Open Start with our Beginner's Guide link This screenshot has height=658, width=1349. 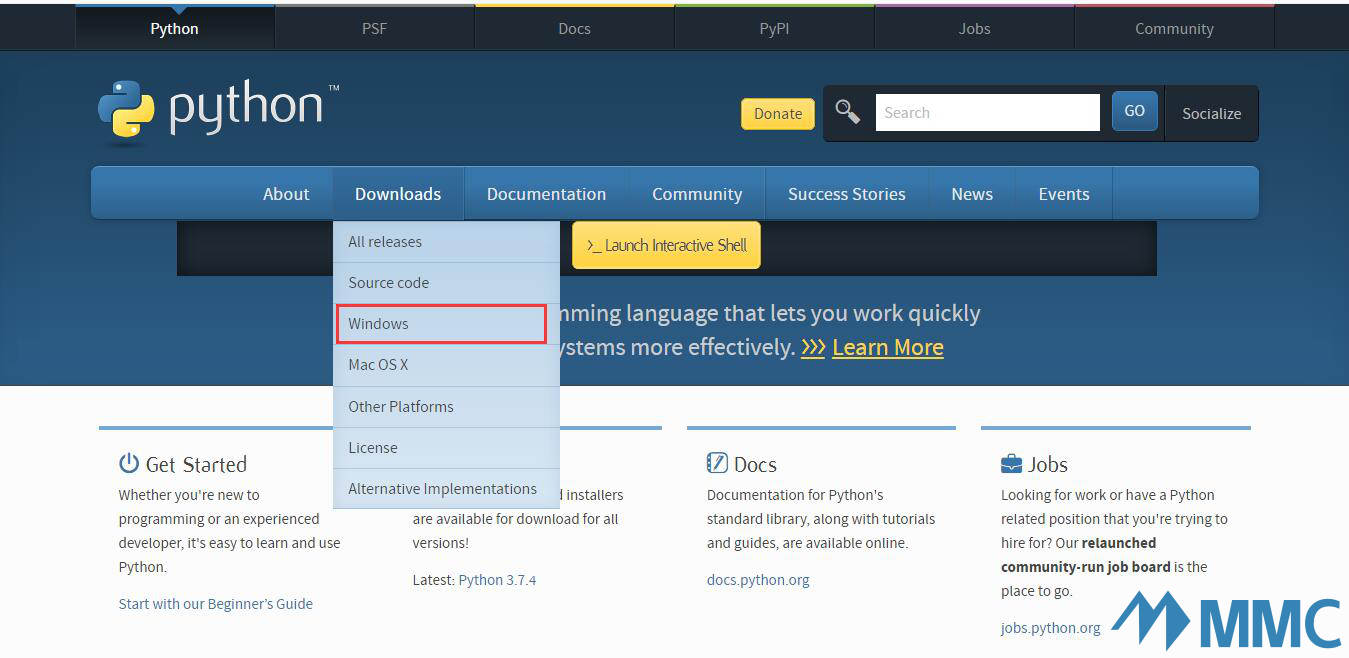pos(216,604)
